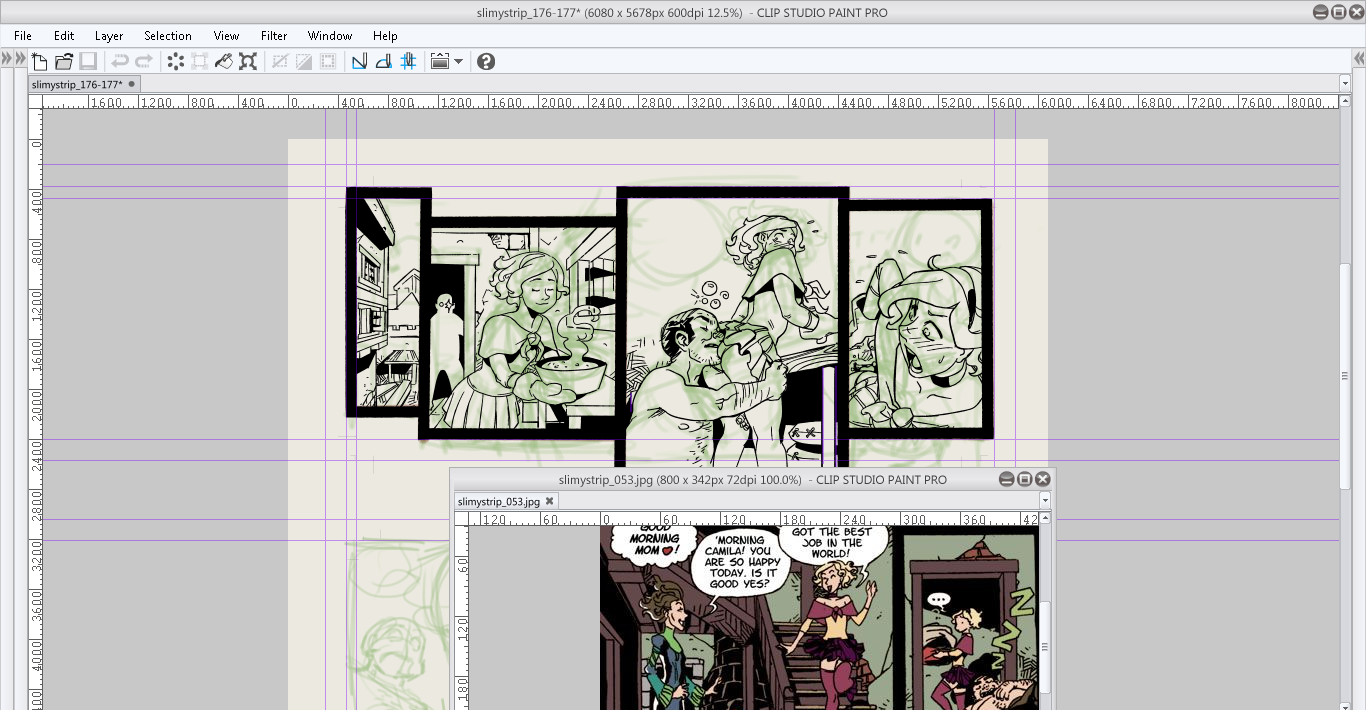Viewport: 1366px width, 710px height.
Task: Click the slimystrip_053.jpg window title bar
Action: click(x=752, y=480)
